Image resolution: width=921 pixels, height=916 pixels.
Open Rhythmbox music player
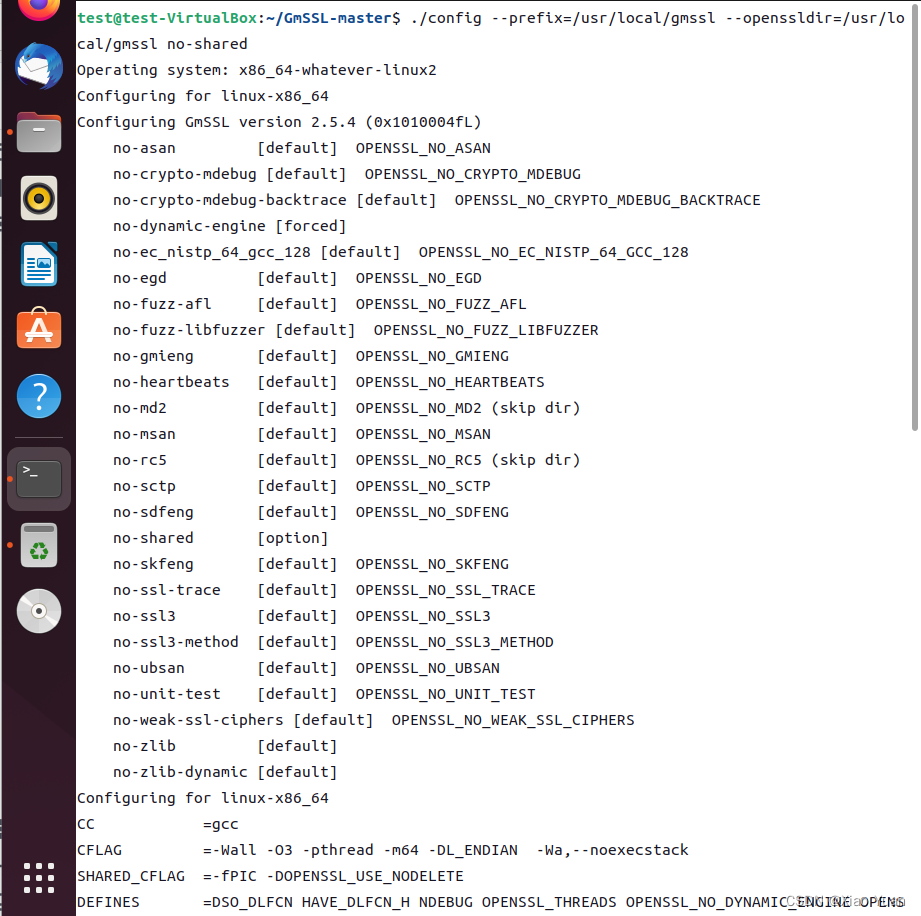coord(39,198)
